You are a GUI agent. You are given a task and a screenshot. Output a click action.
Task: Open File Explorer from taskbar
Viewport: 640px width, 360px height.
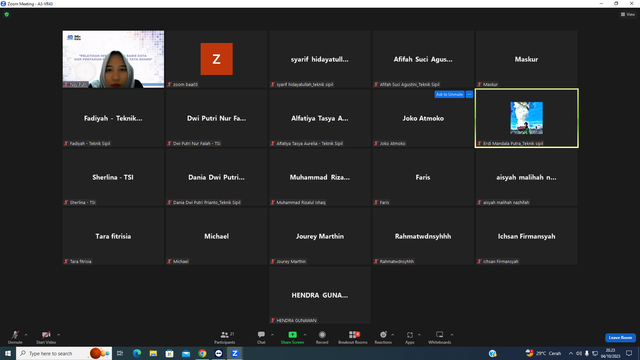(153, 353)
